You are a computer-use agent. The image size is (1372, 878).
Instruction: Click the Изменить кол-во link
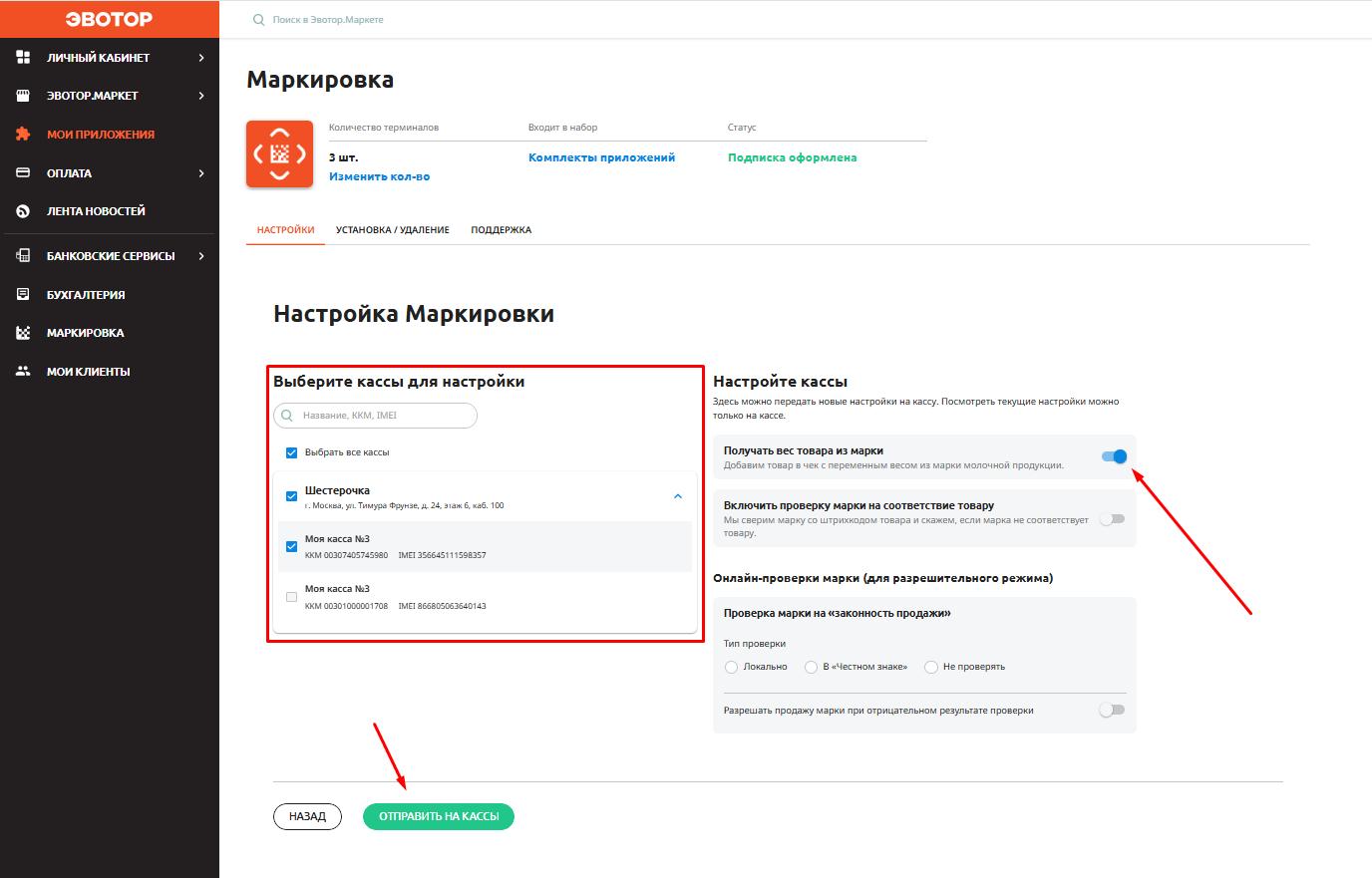point(380,176)
